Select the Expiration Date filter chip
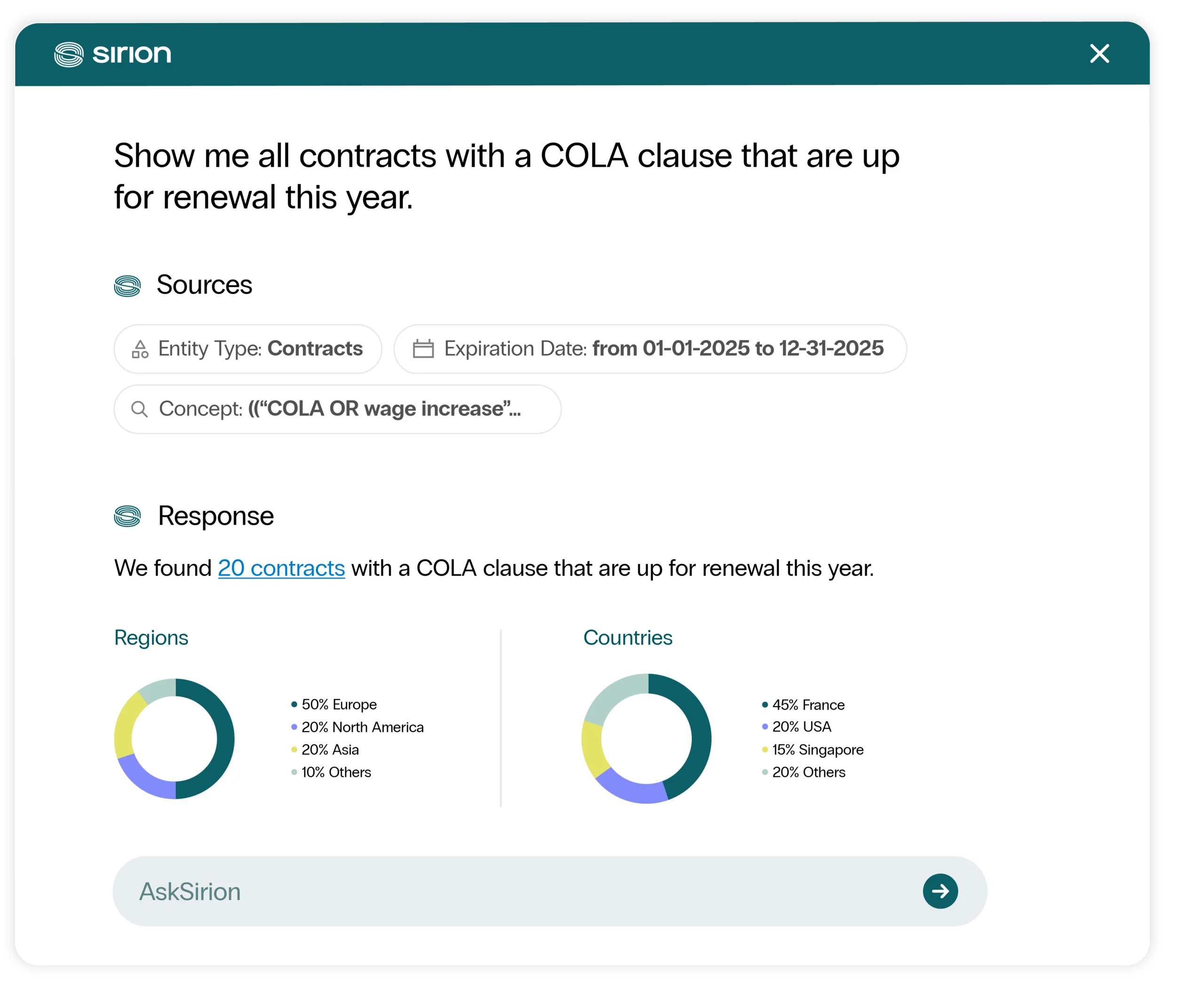 [x=650, y=349]
